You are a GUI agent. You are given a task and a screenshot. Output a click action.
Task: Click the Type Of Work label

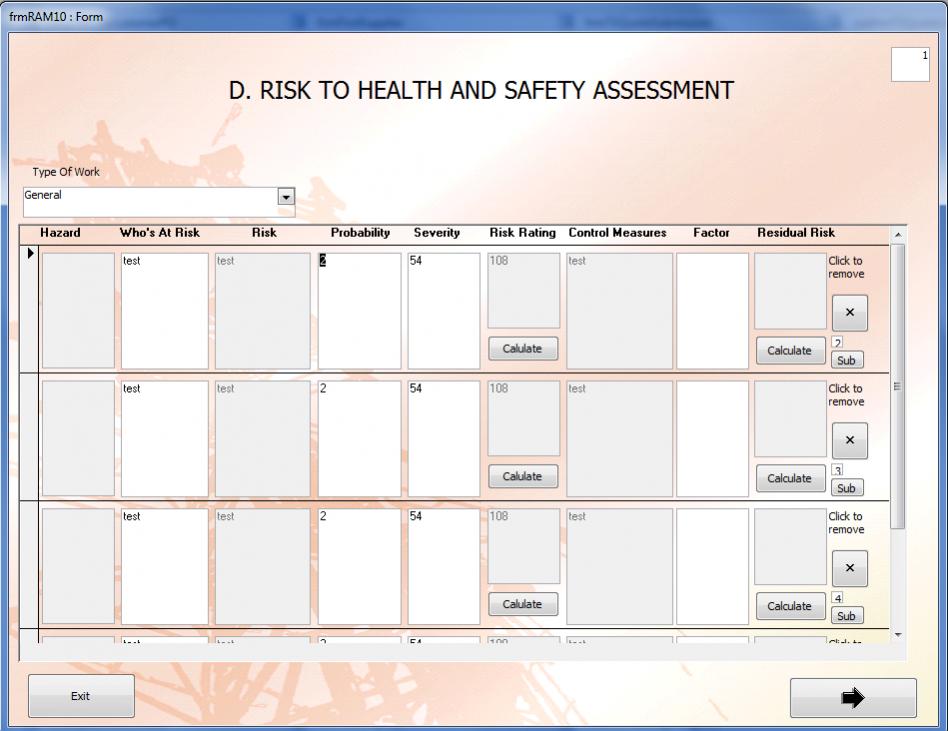[66, 172]
